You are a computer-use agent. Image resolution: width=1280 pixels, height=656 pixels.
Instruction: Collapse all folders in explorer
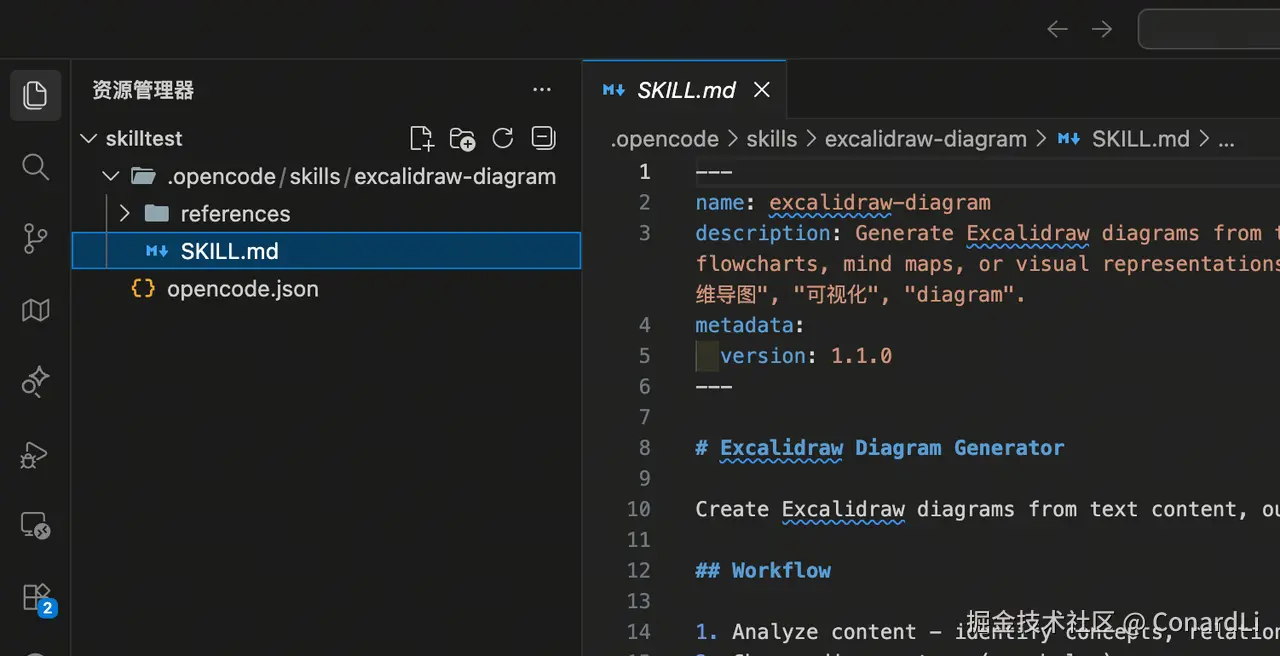tap(543, 138)
